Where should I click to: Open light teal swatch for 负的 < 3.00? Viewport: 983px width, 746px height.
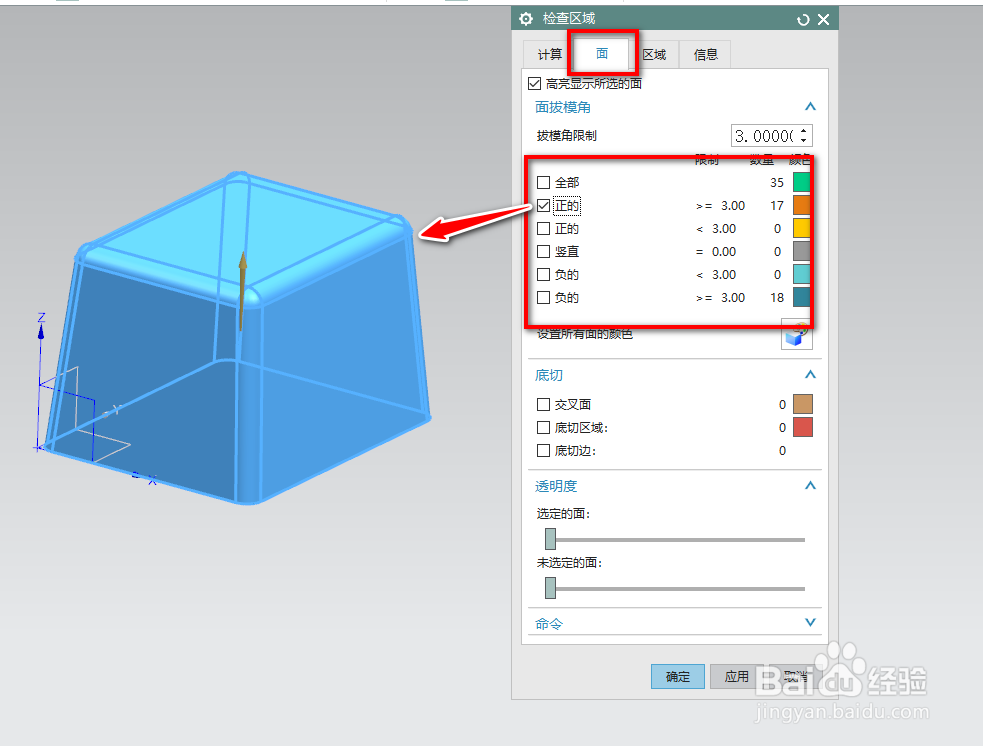tap(801, 274)
